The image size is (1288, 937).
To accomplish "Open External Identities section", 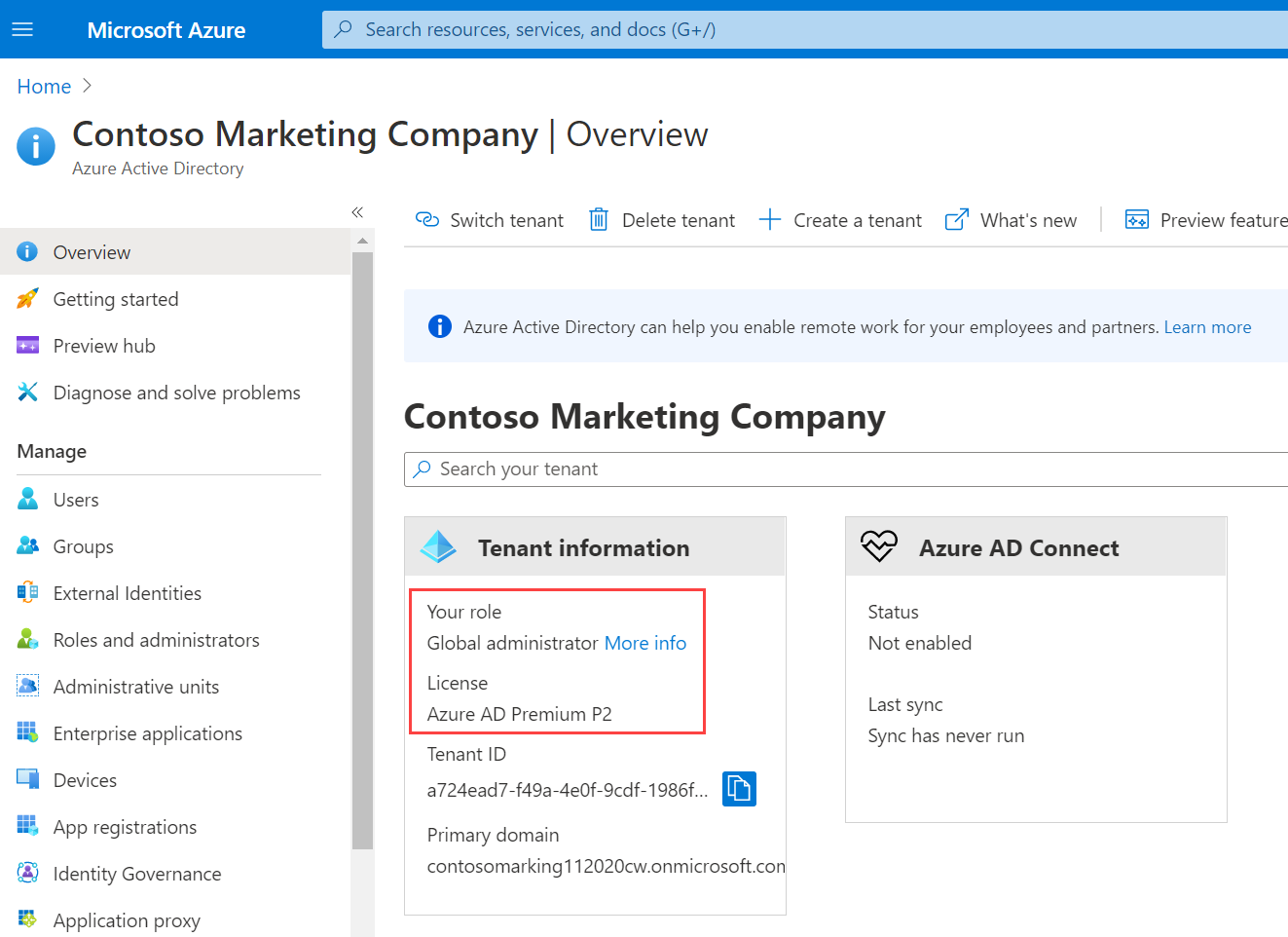I will point(175,593).
